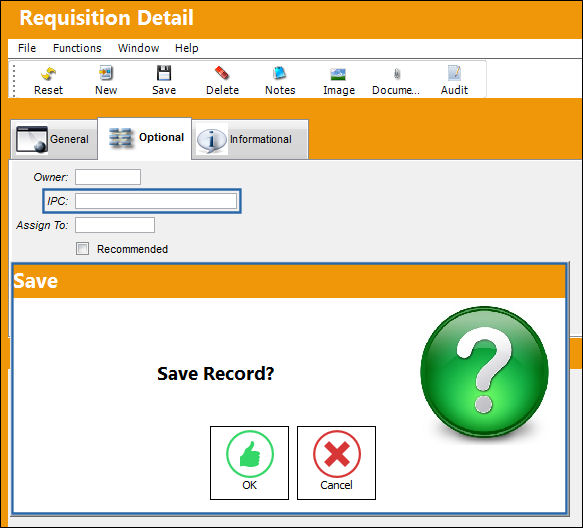Toggle the Recommended checkbox
The width and height of the screenshot is (583, 528).
(x=83, y=248)
